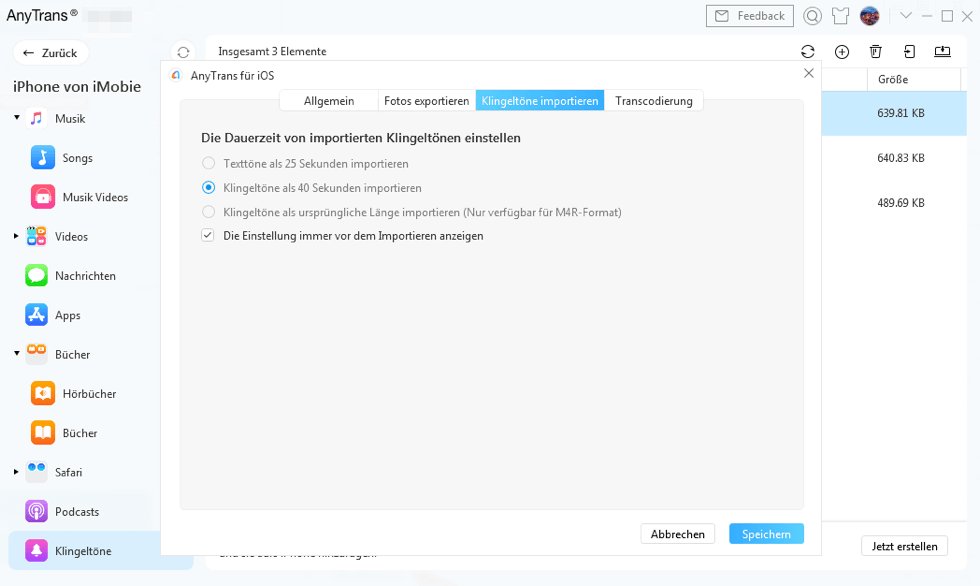Viewport: 980px width, 586px height.
Task: Select the row with 640.83 KB
Action: [894, 158]
